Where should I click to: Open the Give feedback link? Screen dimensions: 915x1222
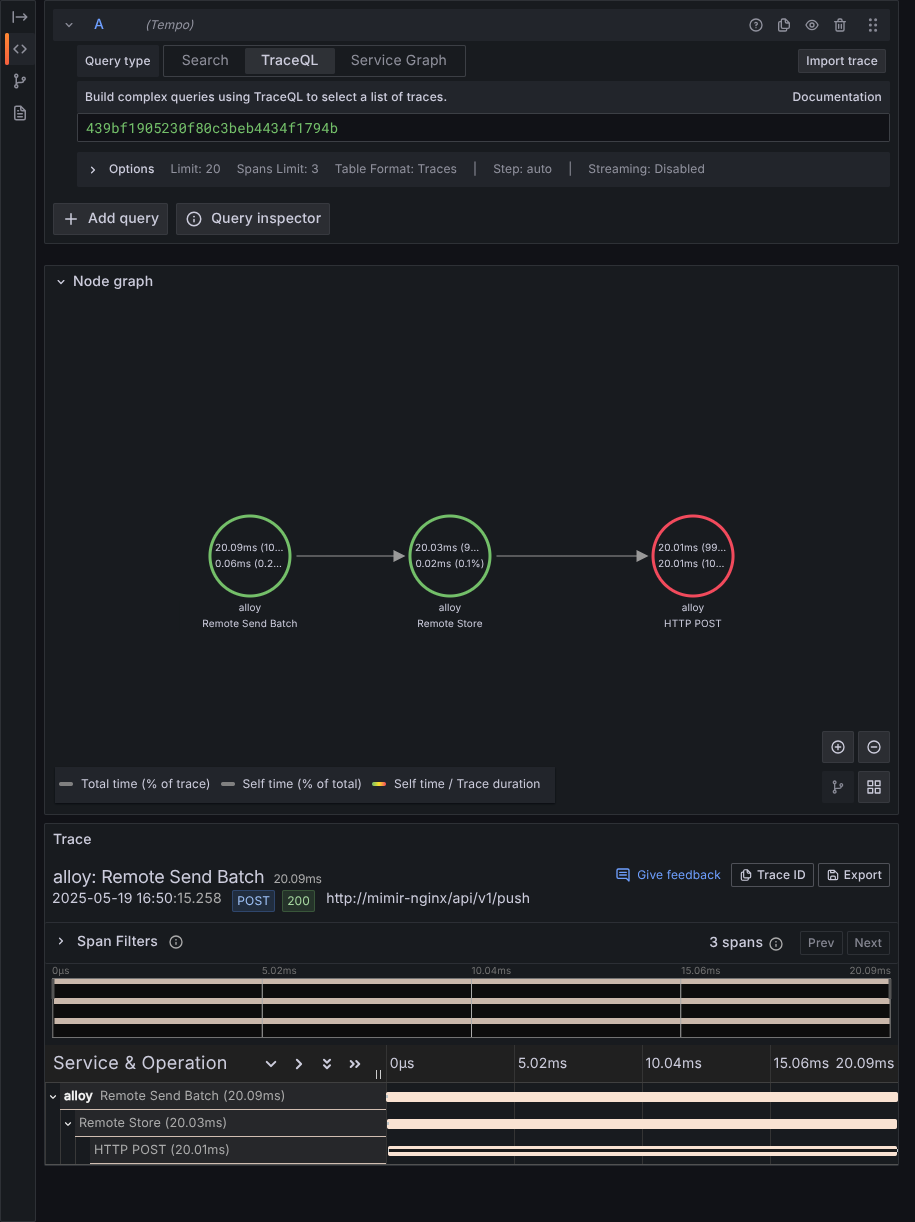click(x=668, y=875)
